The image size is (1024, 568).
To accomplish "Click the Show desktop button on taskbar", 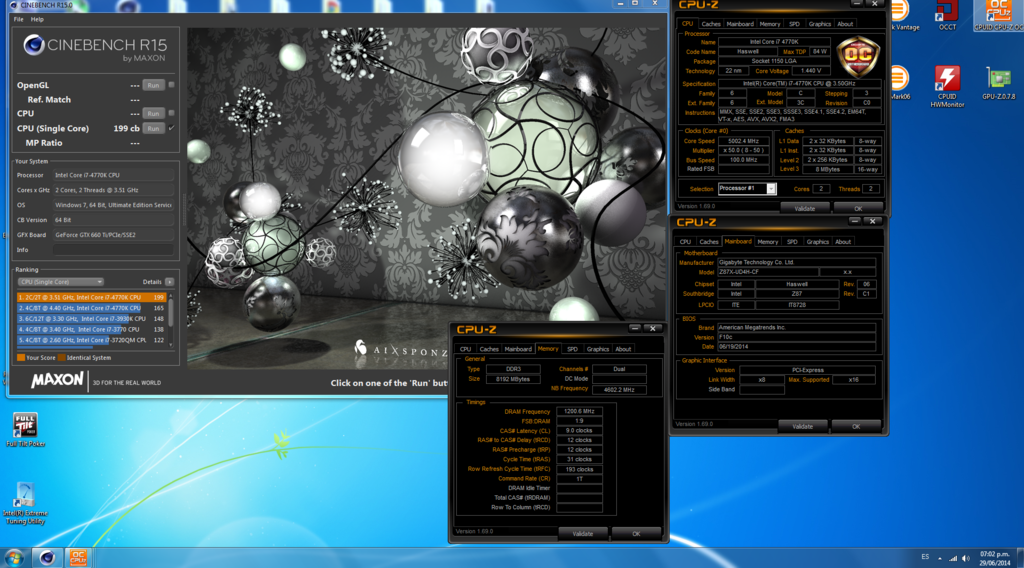I will coord(1020,558).
